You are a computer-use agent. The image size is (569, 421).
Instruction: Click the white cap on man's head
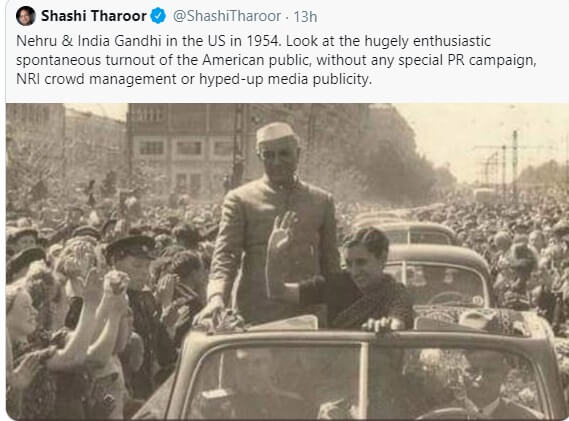(277, 132)
